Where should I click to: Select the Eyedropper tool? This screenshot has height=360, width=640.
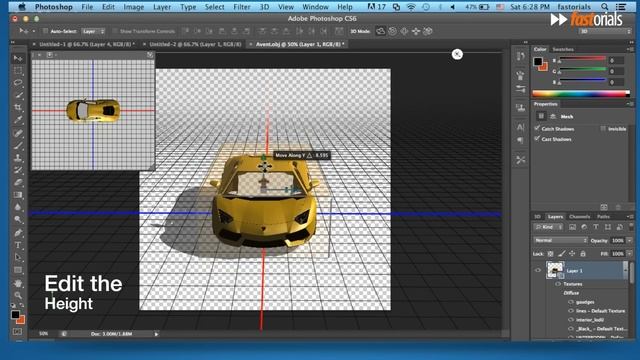[x=18, y=120]
